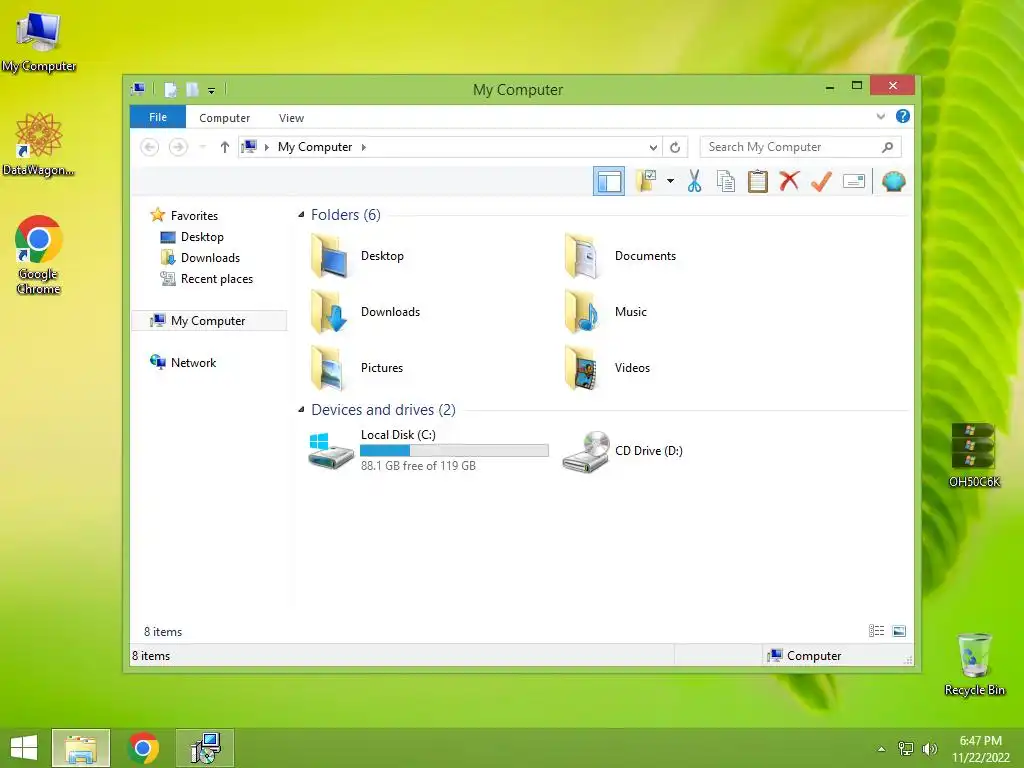
Task: Collapse the Devices and drives (2) group
Action: 301,409
